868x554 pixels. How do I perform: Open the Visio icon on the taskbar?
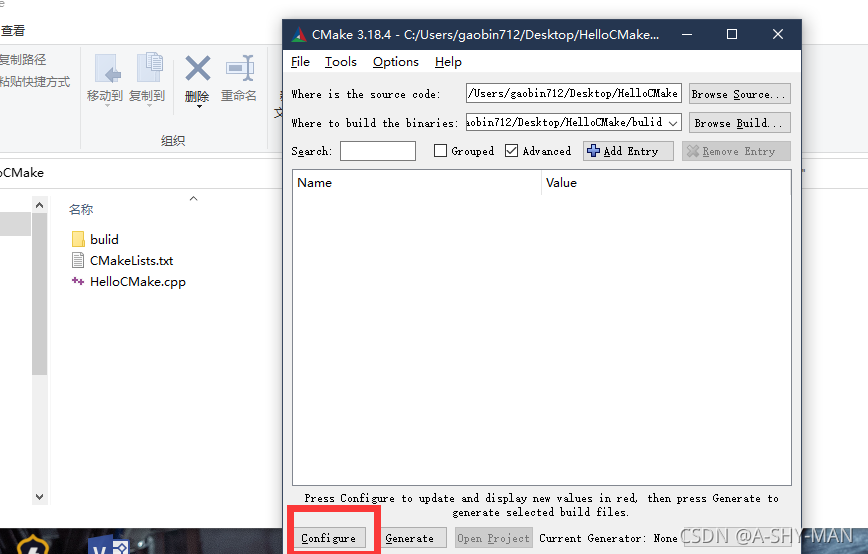[108, 545]
